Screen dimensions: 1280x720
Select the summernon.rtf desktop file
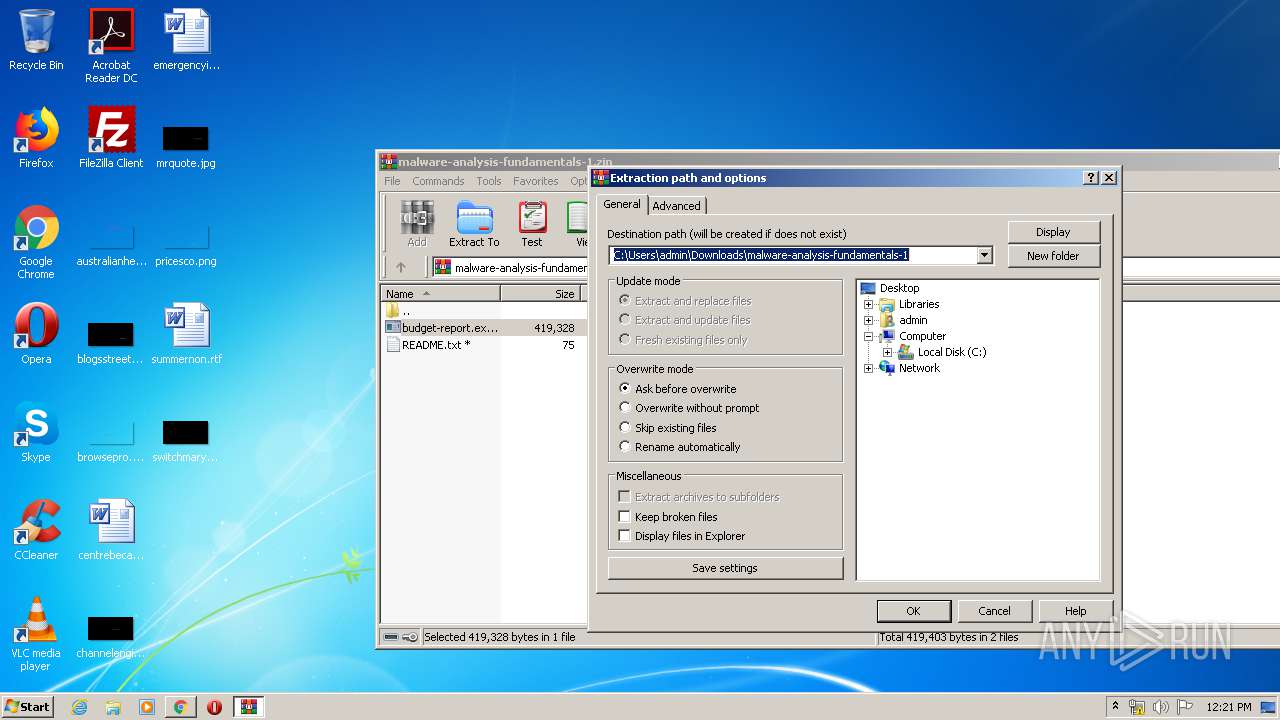tap(186, 334)
